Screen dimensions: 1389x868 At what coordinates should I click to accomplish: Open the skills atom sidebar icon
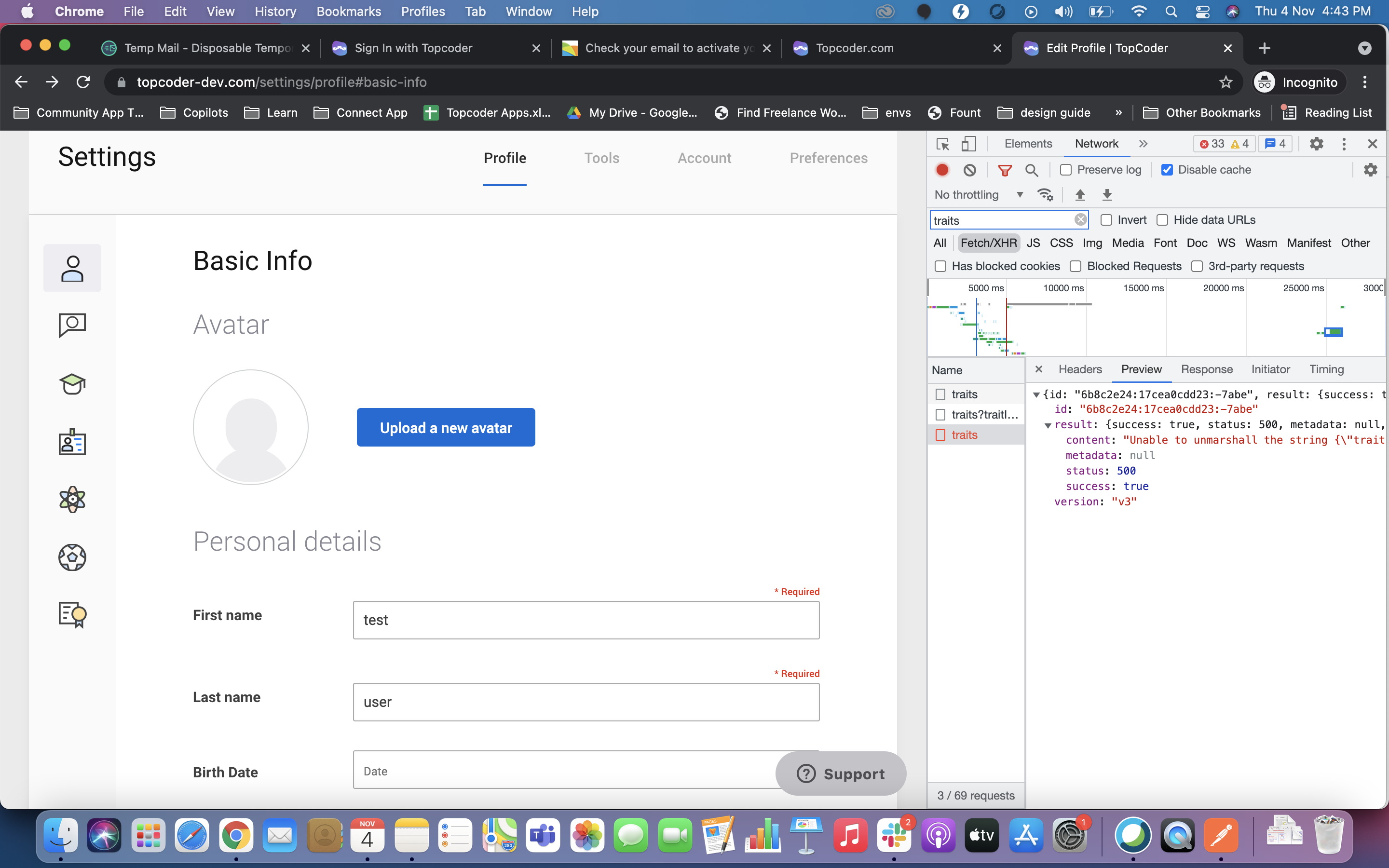72,500
